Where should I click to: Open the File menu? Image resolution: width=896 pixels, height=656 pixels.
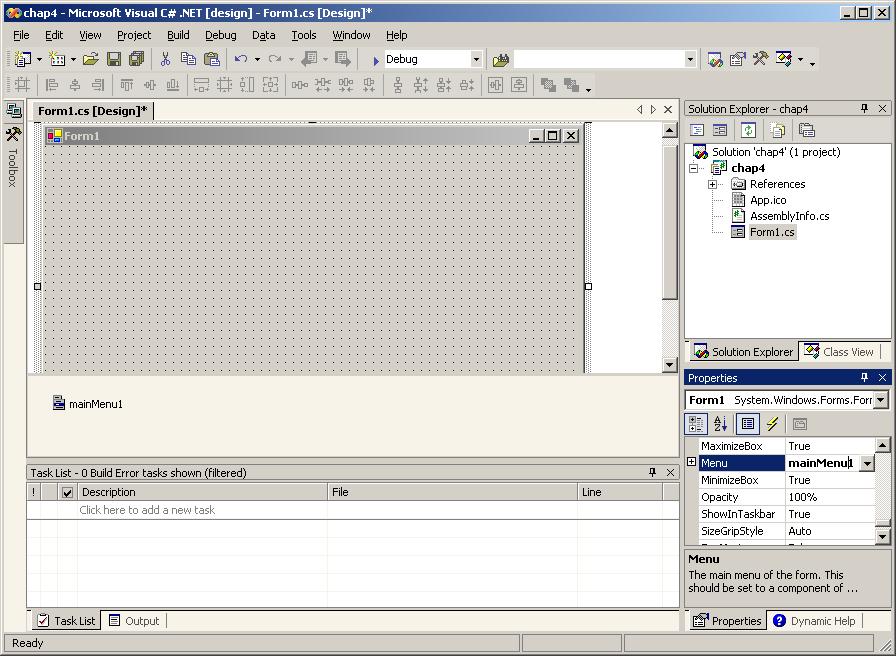click(x=21, y=35)
